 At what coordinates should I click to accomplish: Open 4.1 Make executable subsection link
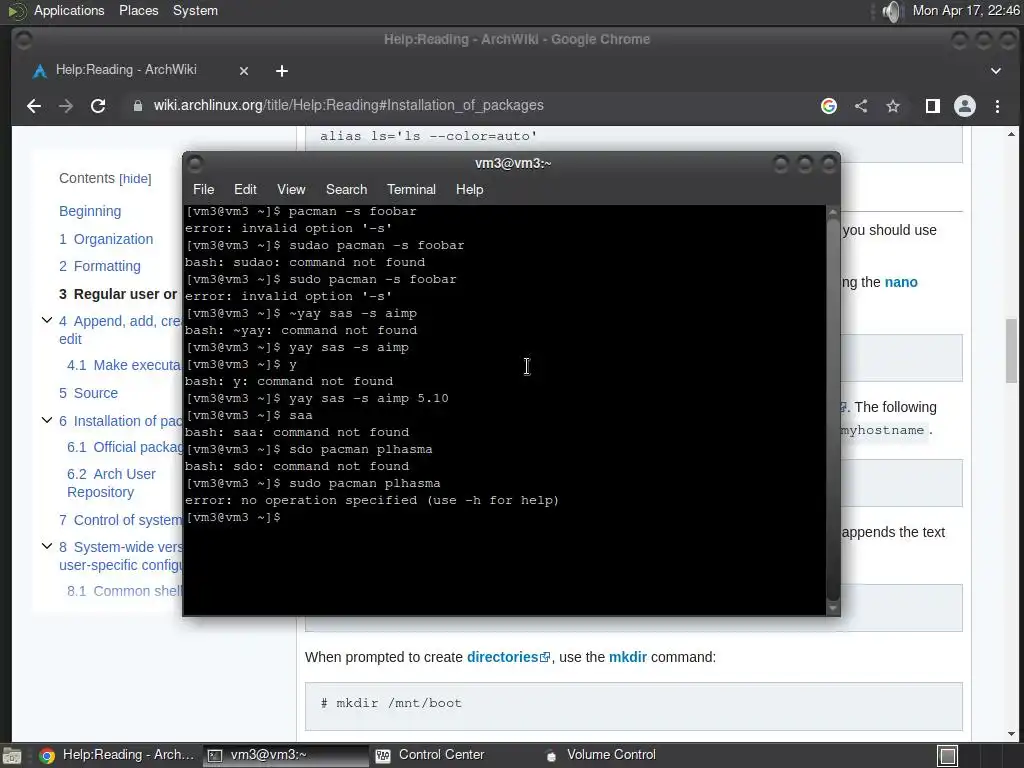point(123,365)
